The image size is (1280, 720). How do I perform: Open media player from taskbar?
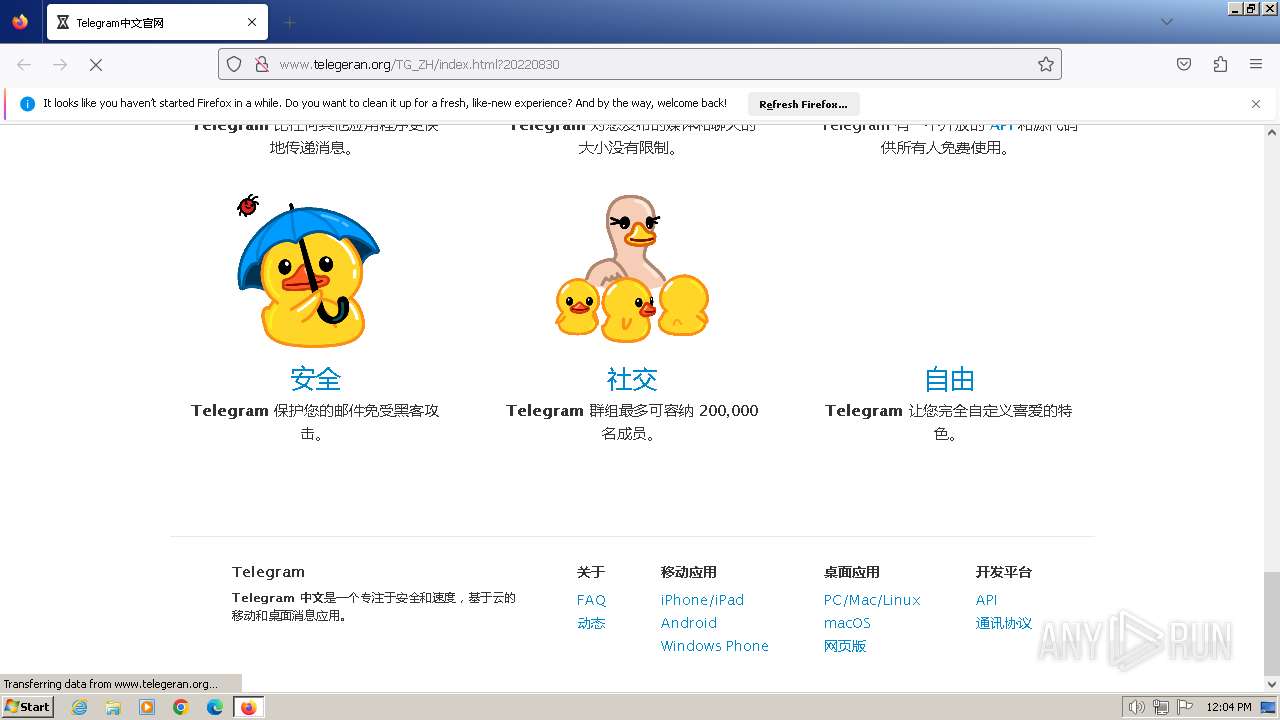147,707
